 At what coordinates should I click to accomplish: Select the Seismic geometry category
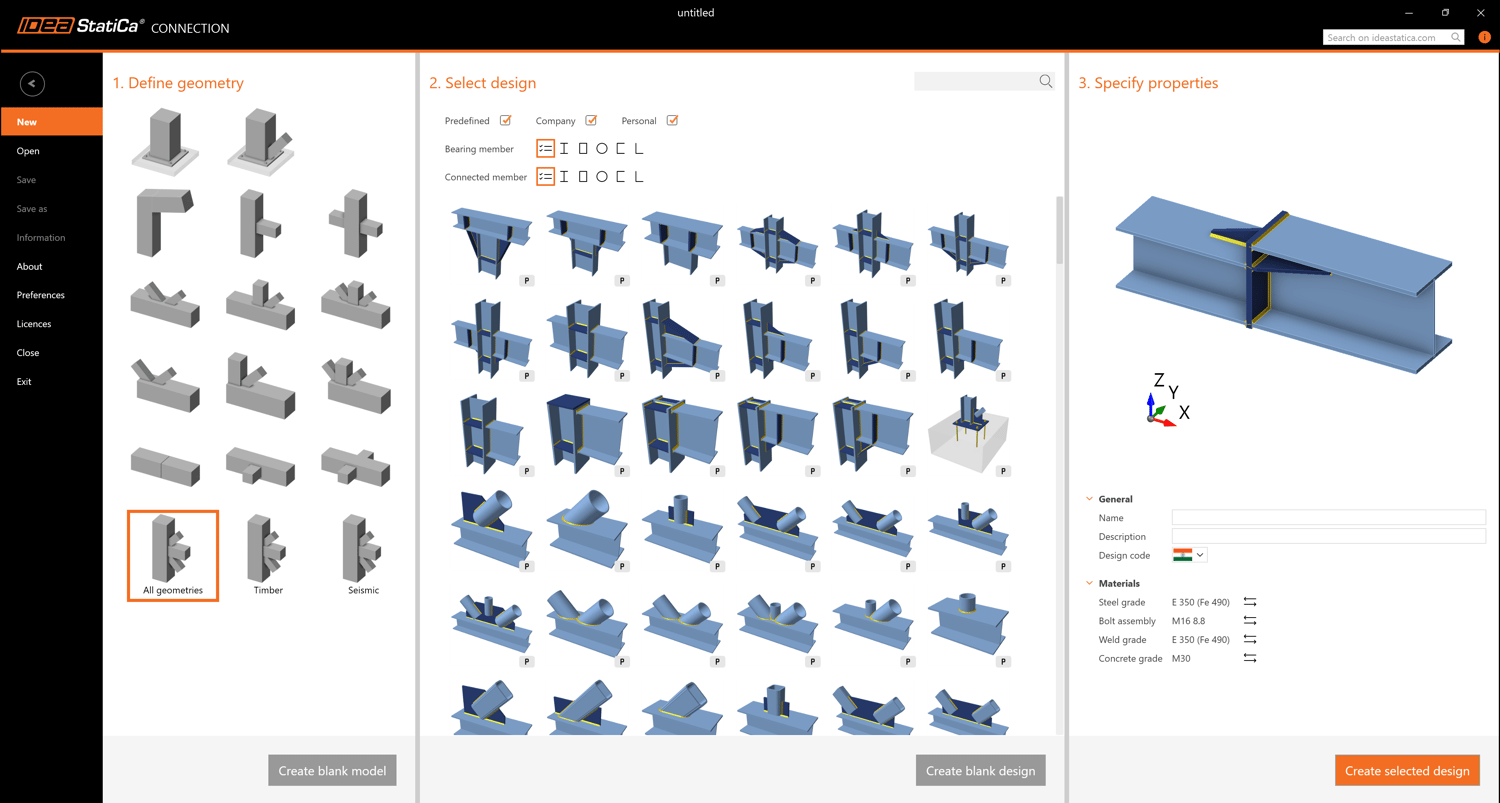[363, 556]
